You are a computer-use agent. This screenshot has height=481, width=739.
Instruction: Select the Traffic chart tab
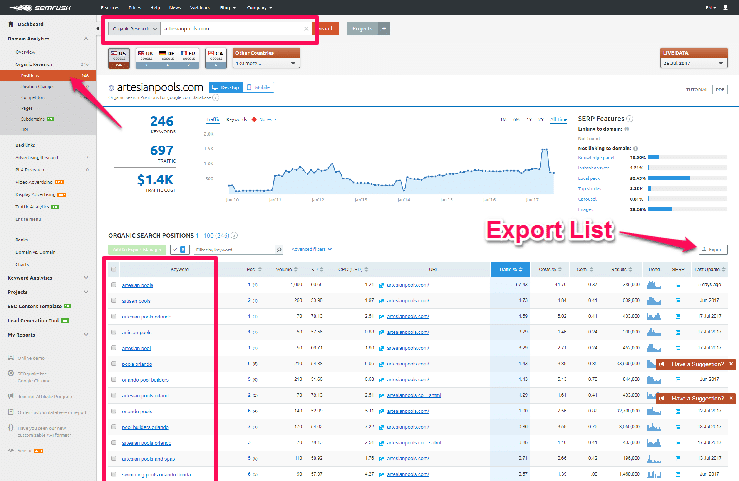(x=213, y=120)
